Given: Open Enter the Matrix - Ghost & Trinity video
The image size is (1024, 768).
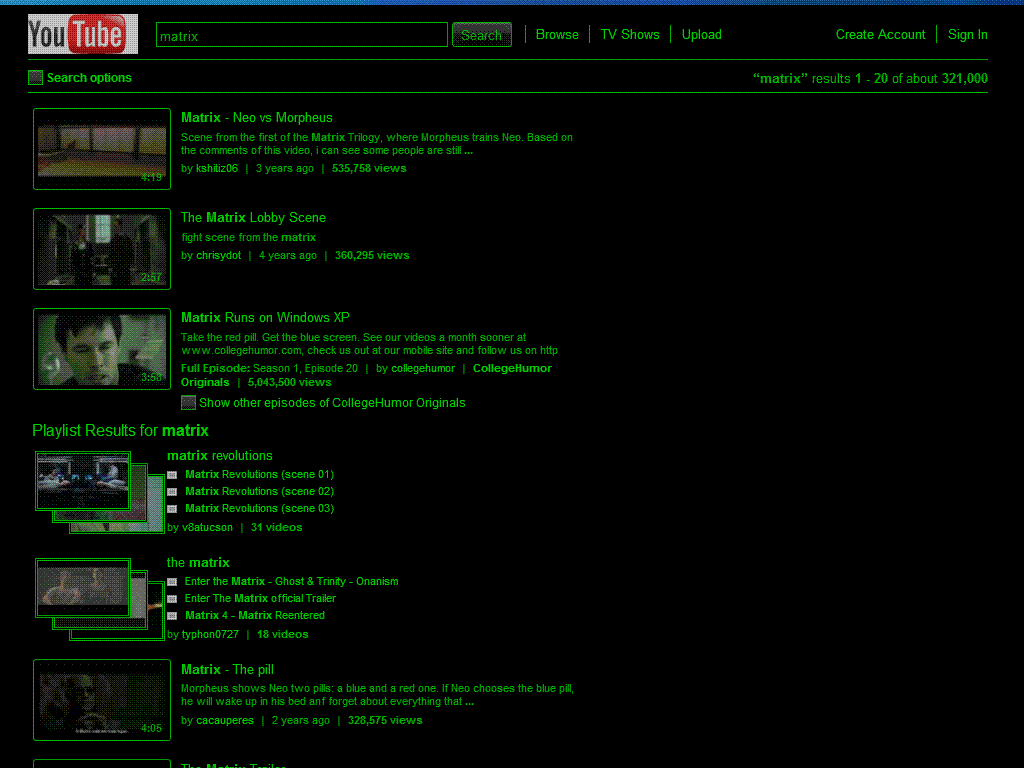Looking at the screenshot, I should (x=291, y=582).
